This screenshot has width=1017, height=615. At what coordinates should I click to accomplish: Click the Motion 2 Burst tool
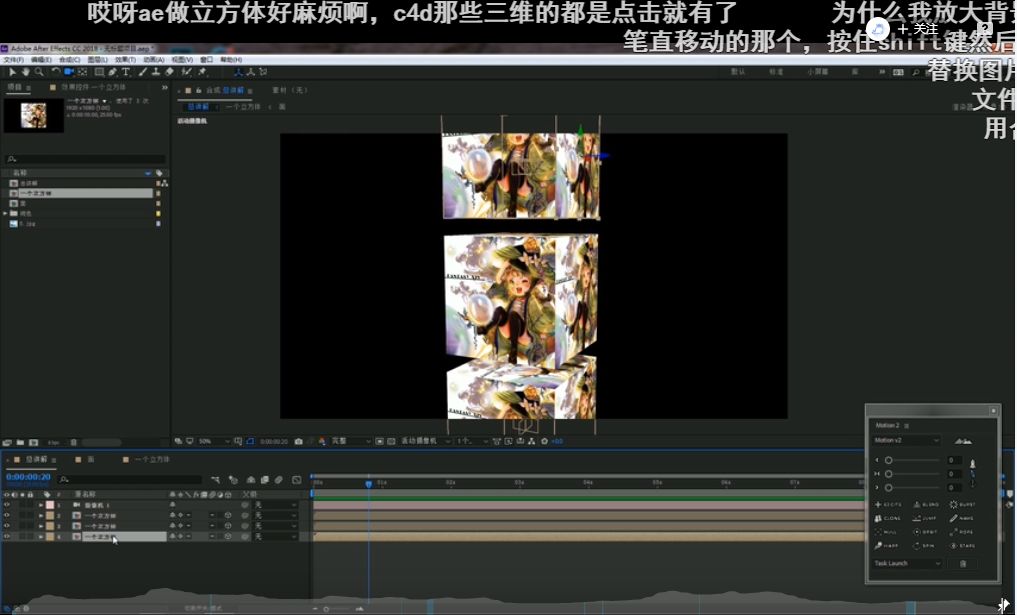(x=963, y=504)
